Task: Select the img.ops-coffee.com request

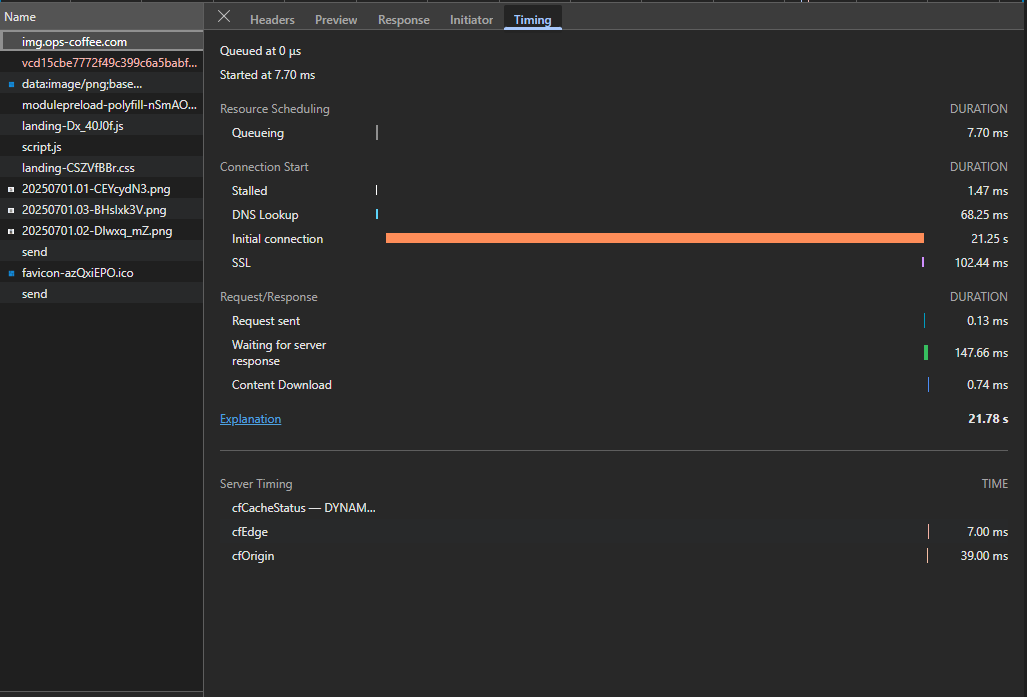Action: tap(74, 42)
